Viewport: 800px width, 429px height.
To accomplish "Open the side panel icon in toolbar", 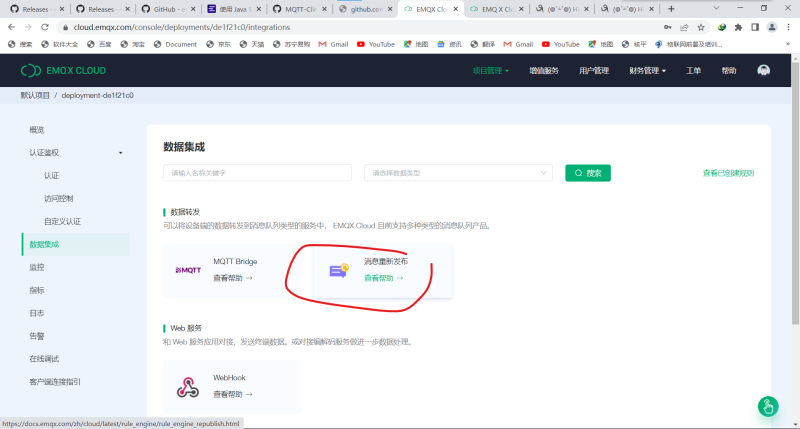I will coord(755,27).
